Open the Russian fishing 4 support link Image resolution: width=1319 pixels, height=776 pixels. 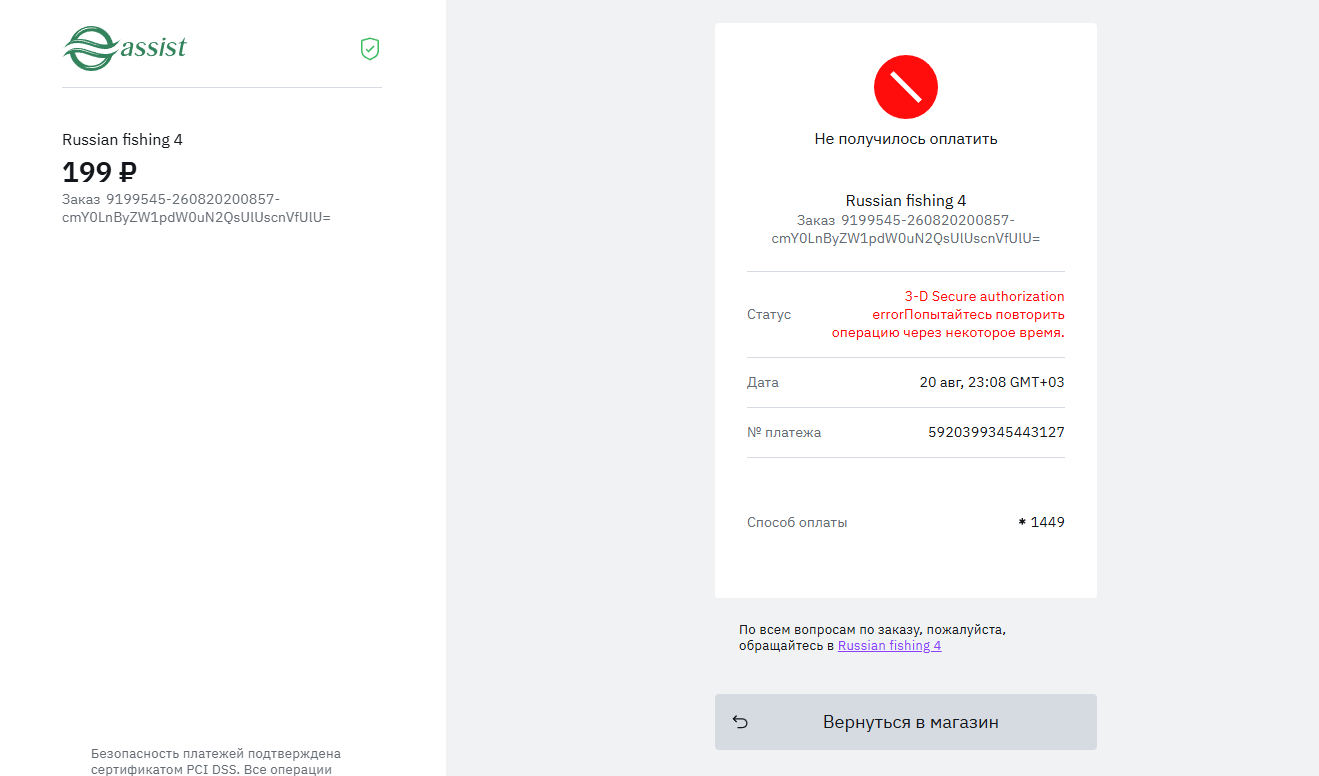889,646
